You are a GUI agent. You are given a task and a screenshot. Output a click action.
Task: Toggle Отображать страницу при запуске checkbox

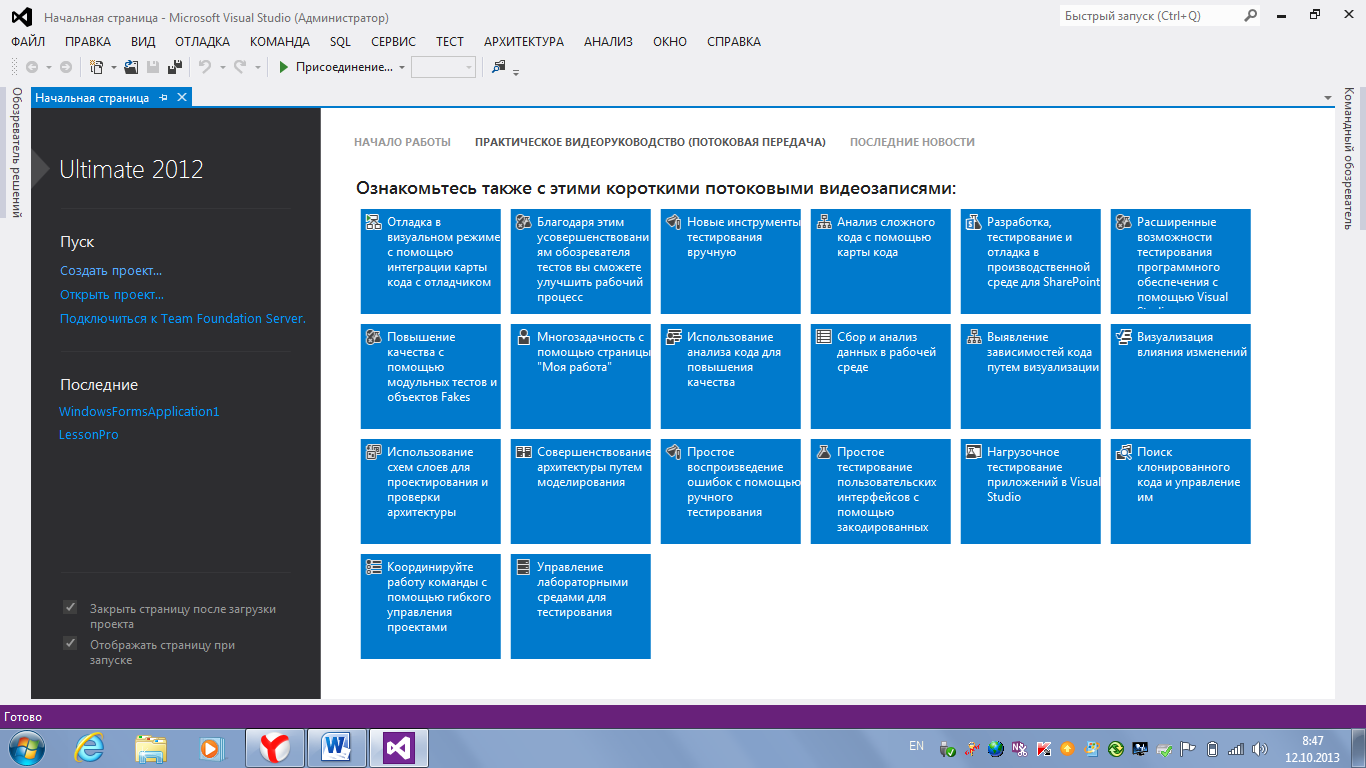[70, 643]
